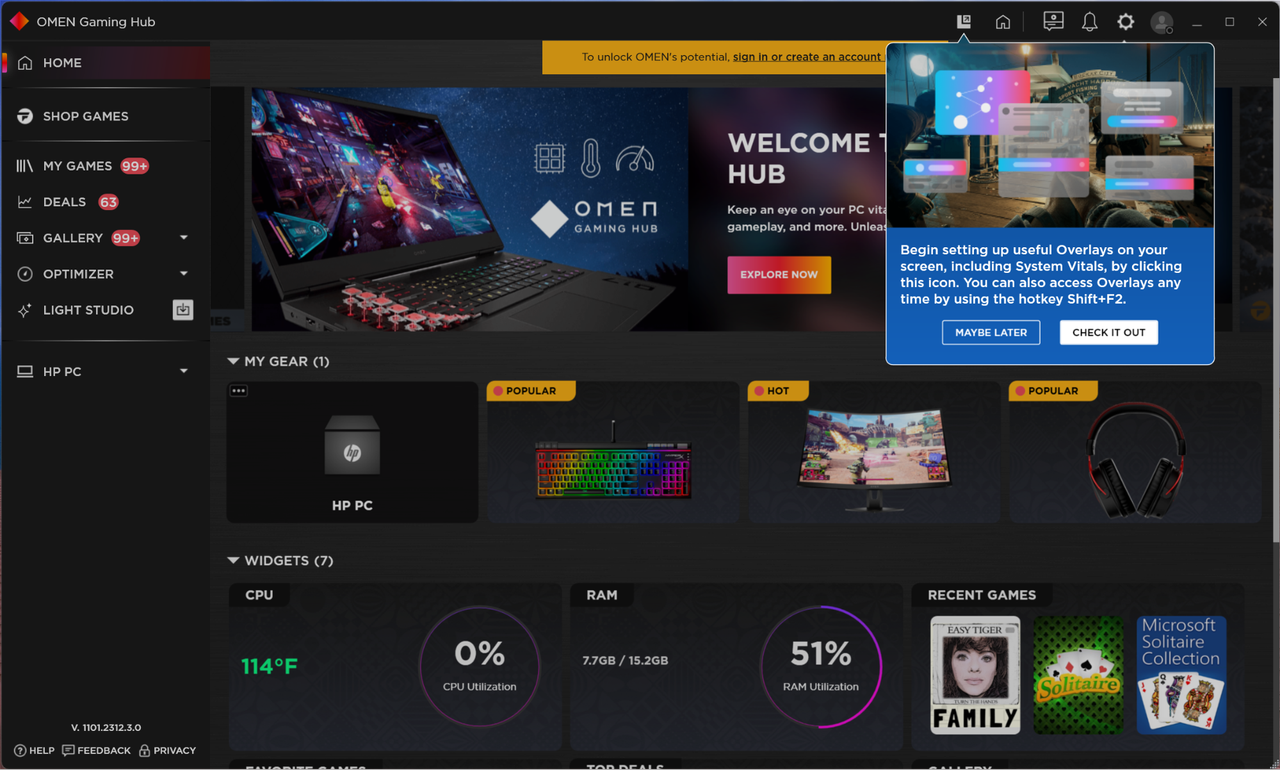Click the FEEDBACK link

coord(96,751)
